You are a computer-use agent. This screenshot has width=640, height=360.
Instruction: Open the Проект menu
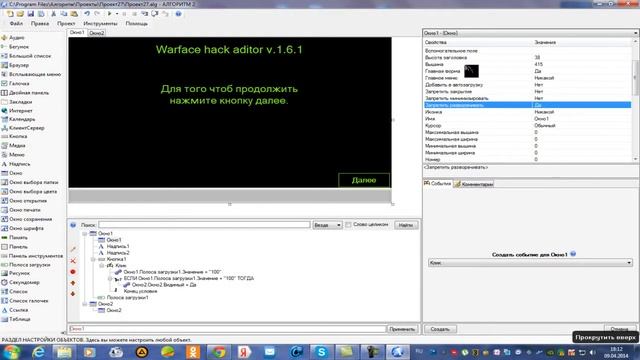[x=66, y=24]
